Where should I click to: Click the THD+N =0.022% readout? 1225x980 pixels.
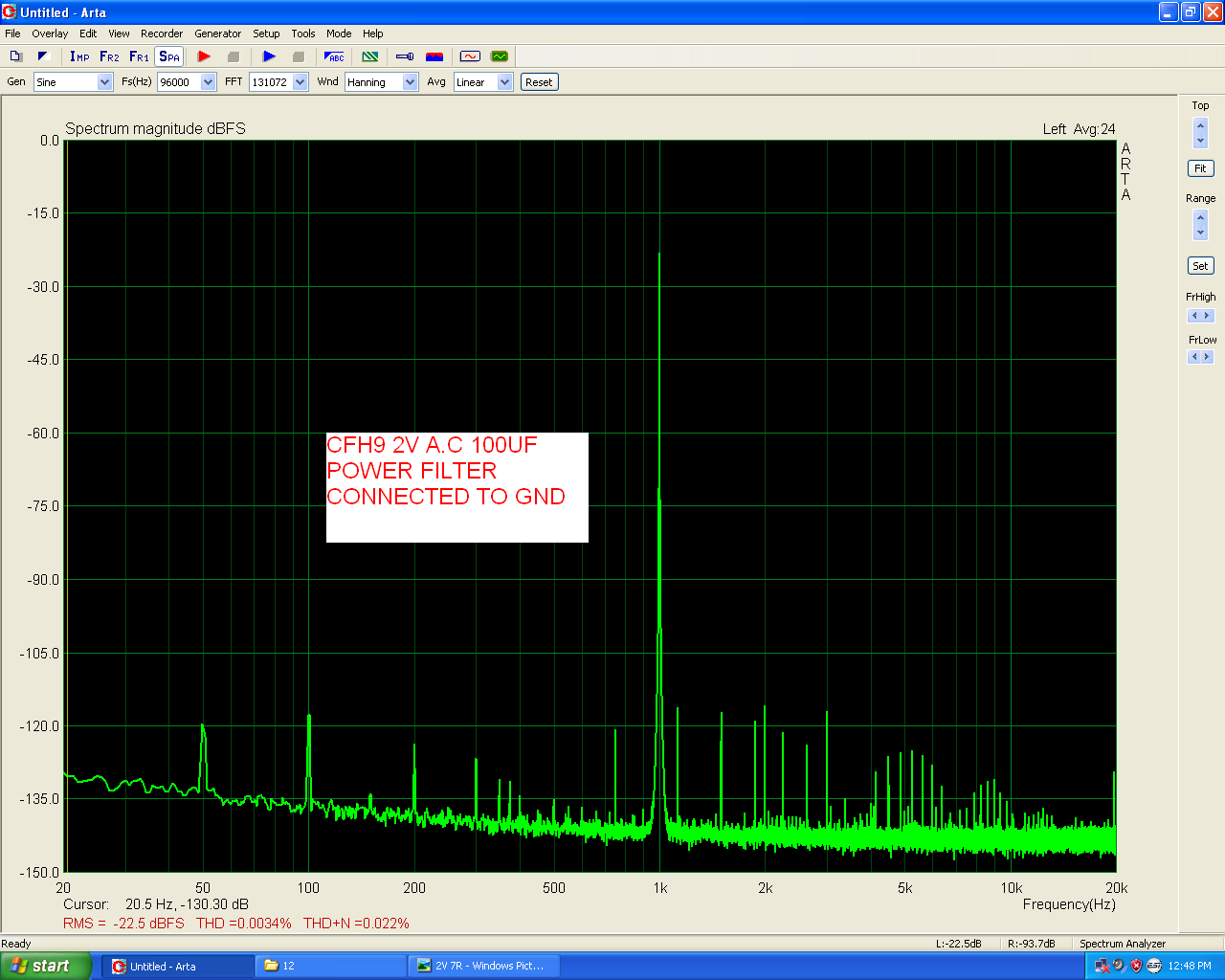click(356, 924)
